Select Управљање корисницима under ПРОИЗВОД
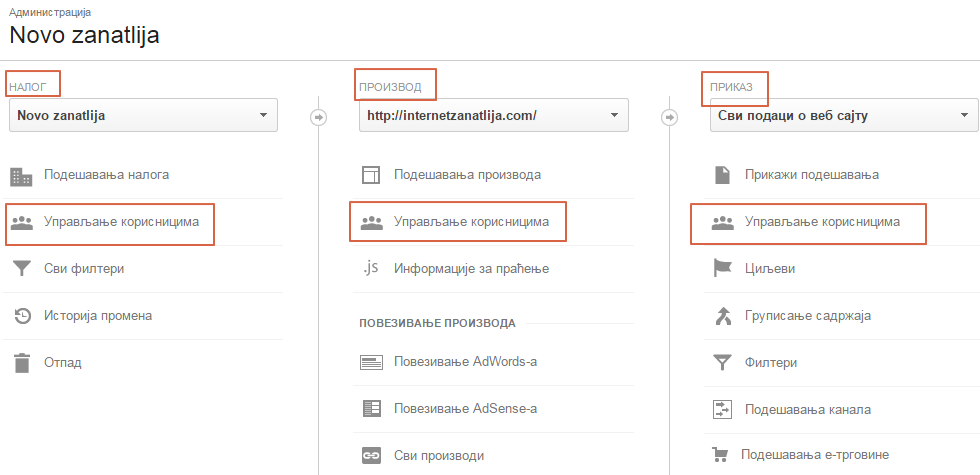 [471, 222]
